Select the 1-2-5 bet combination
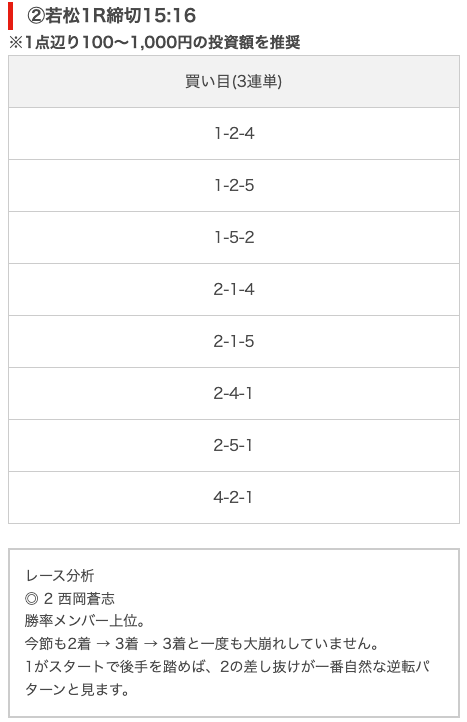 point(234,186)
